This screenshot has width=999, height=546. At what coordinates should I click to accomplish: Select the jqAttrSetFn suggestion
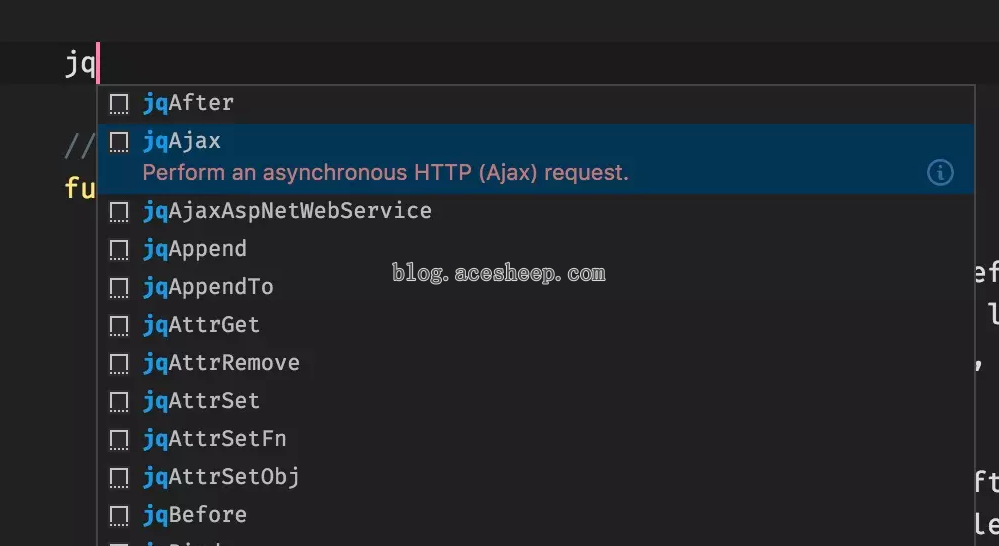215,439
